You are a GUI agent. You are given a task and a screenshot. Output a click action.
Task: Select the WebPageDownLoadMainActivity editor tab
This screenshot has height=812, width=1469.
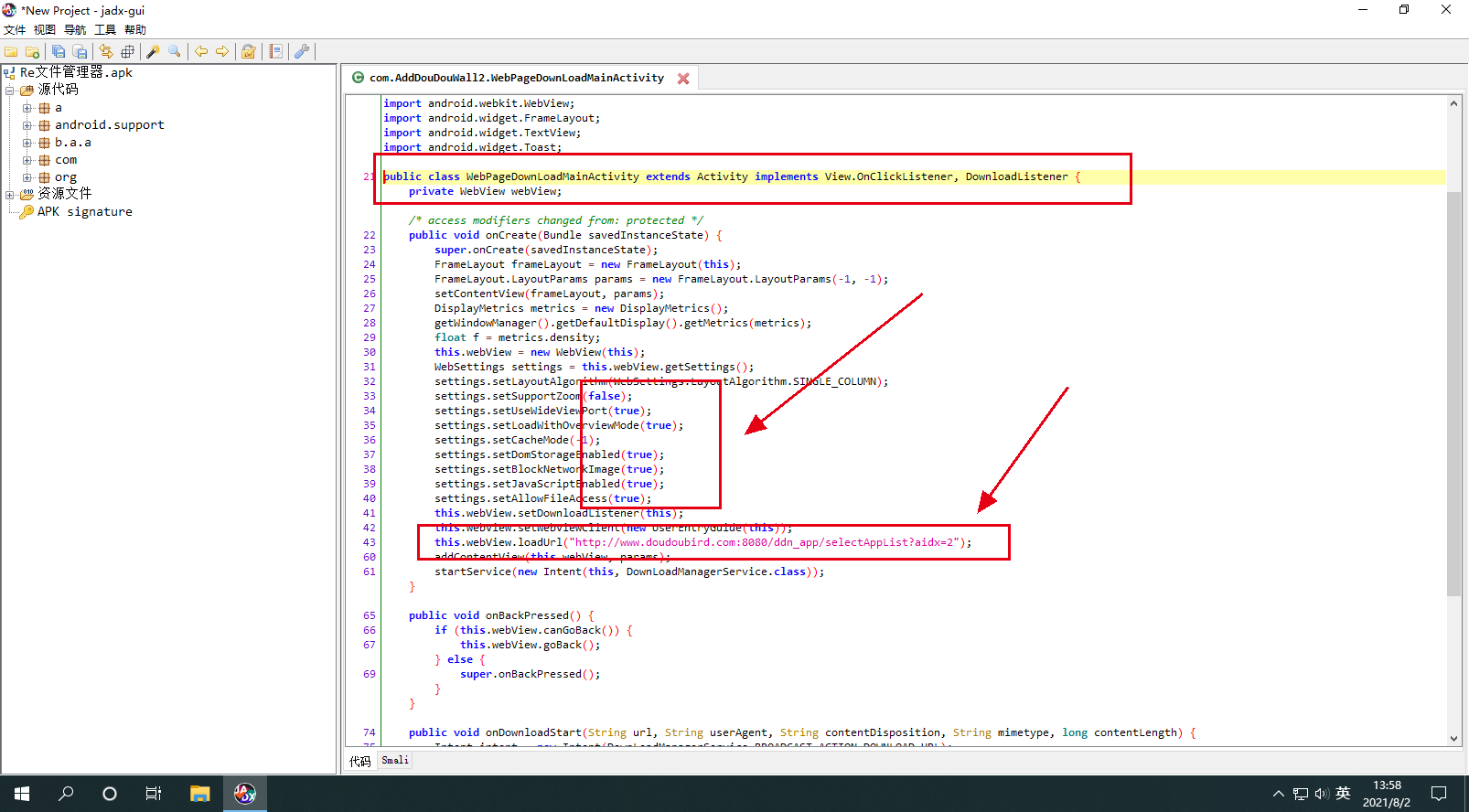517,78
